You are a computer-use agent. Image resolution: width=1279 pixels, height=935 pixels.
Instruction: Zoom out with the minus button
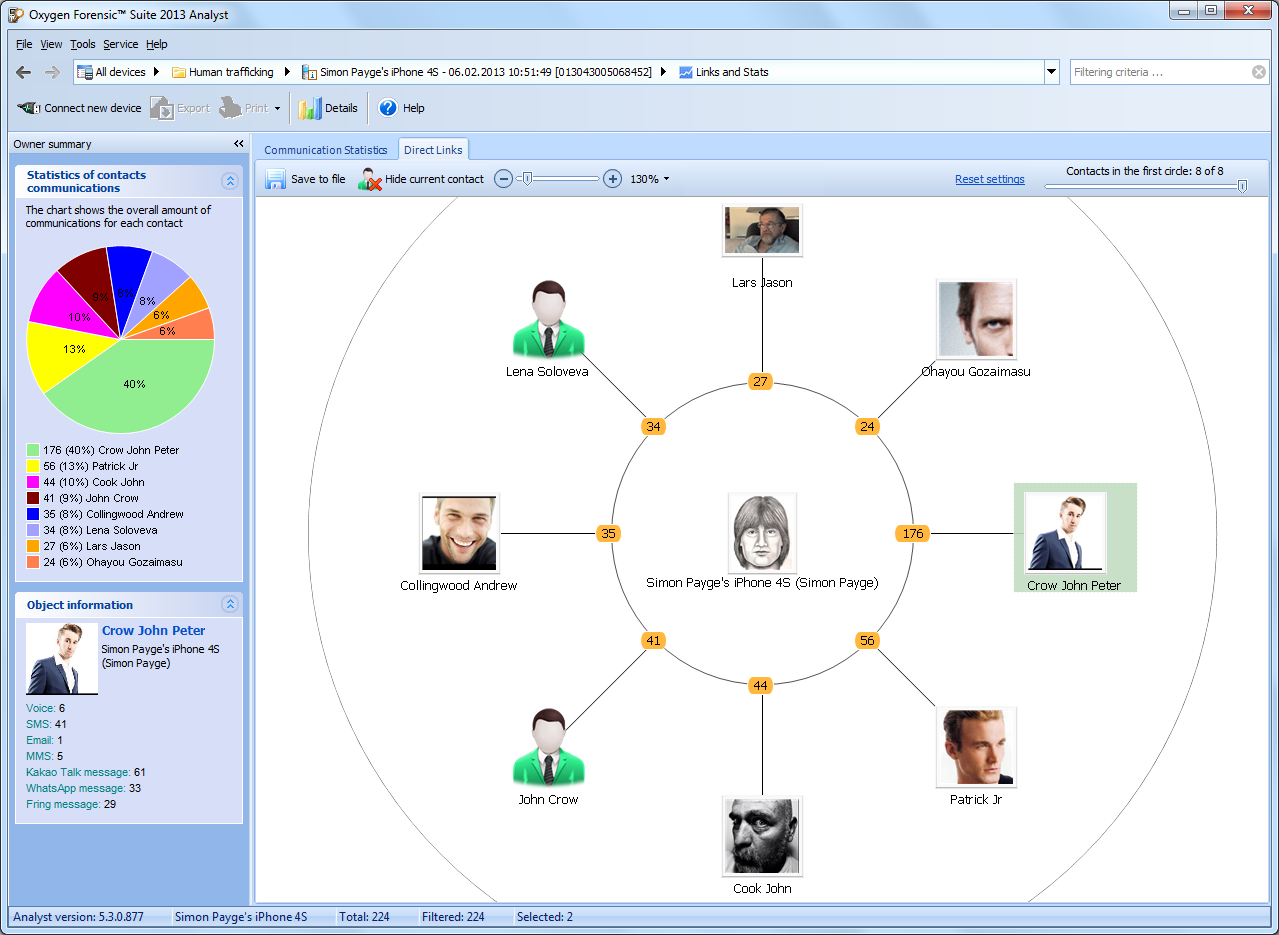pos(504,179)
